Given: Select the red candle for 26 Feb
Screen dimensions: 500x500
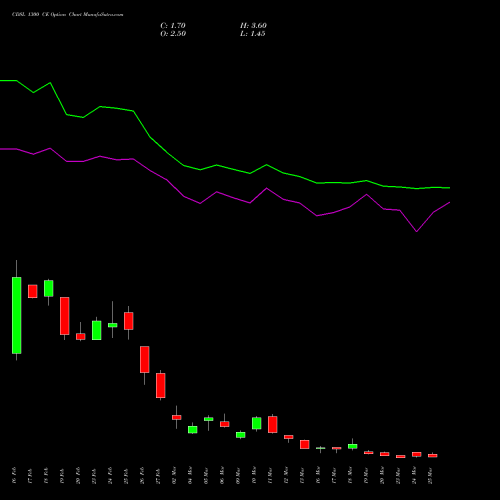Looking at the screenshot, I should click(145, 359).
